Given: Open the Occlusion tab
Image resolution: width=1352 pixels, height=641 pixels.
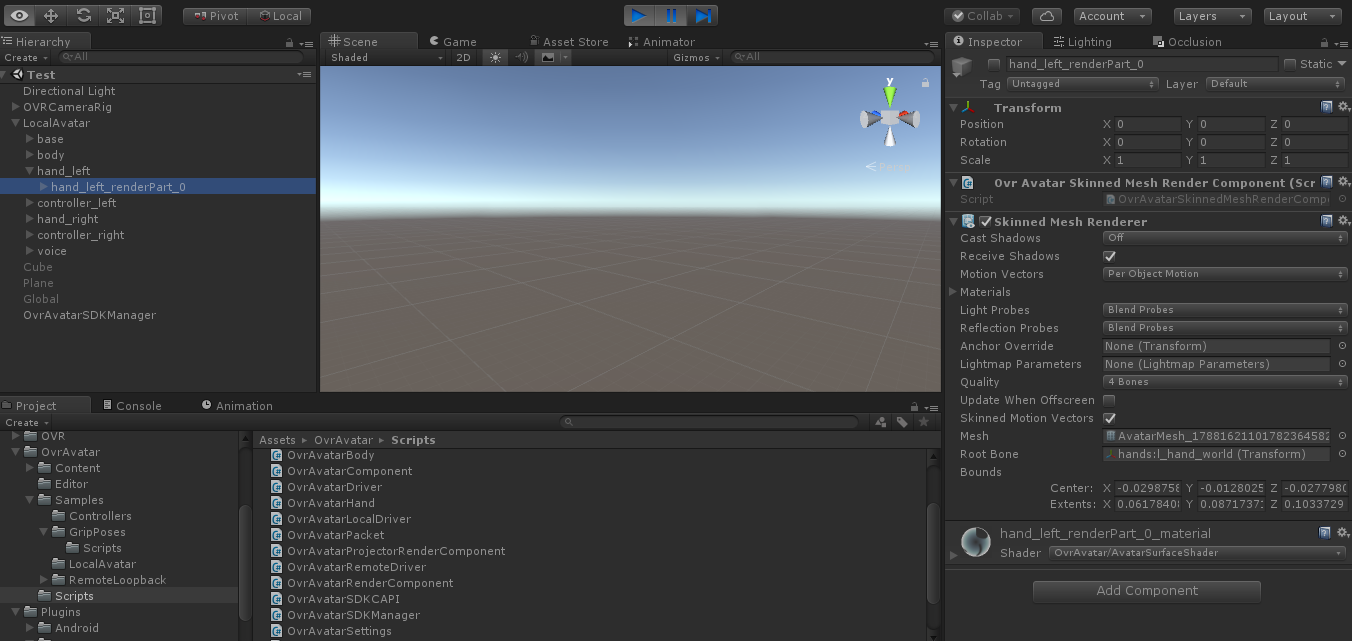Looking at the screenshot, I should 1187,42.
